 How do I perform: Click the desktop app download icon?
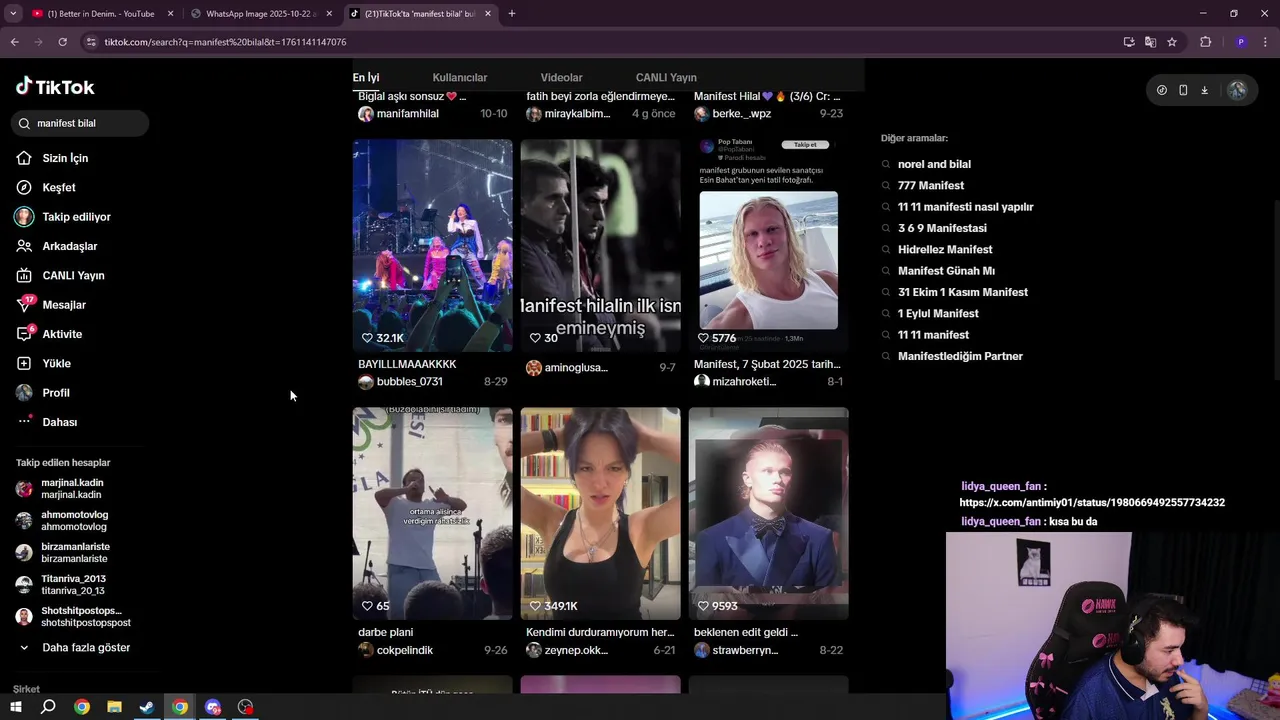[x=1204, y=90]
